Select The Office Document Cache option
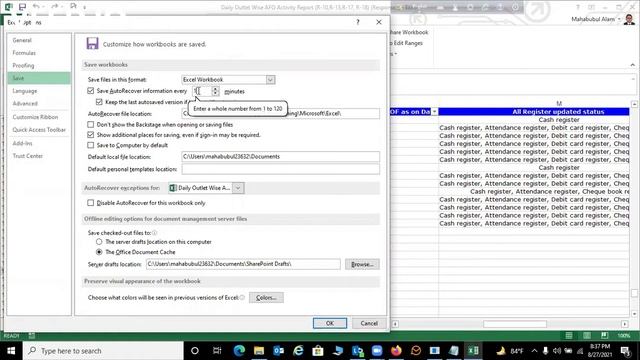The height and width of the screenshot is (360, 640). click(x=99, y=252)
